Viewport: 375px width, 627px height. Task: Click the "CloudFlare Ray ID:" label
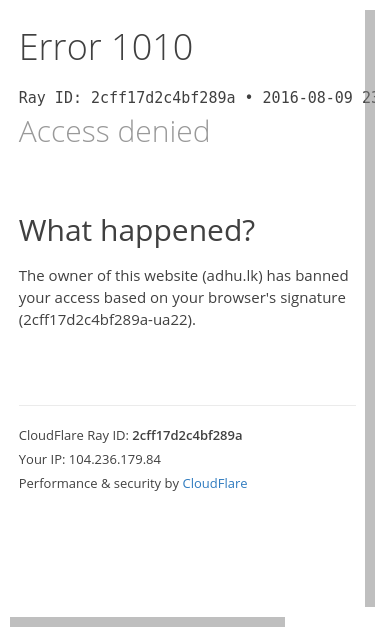tap(74, 435)
